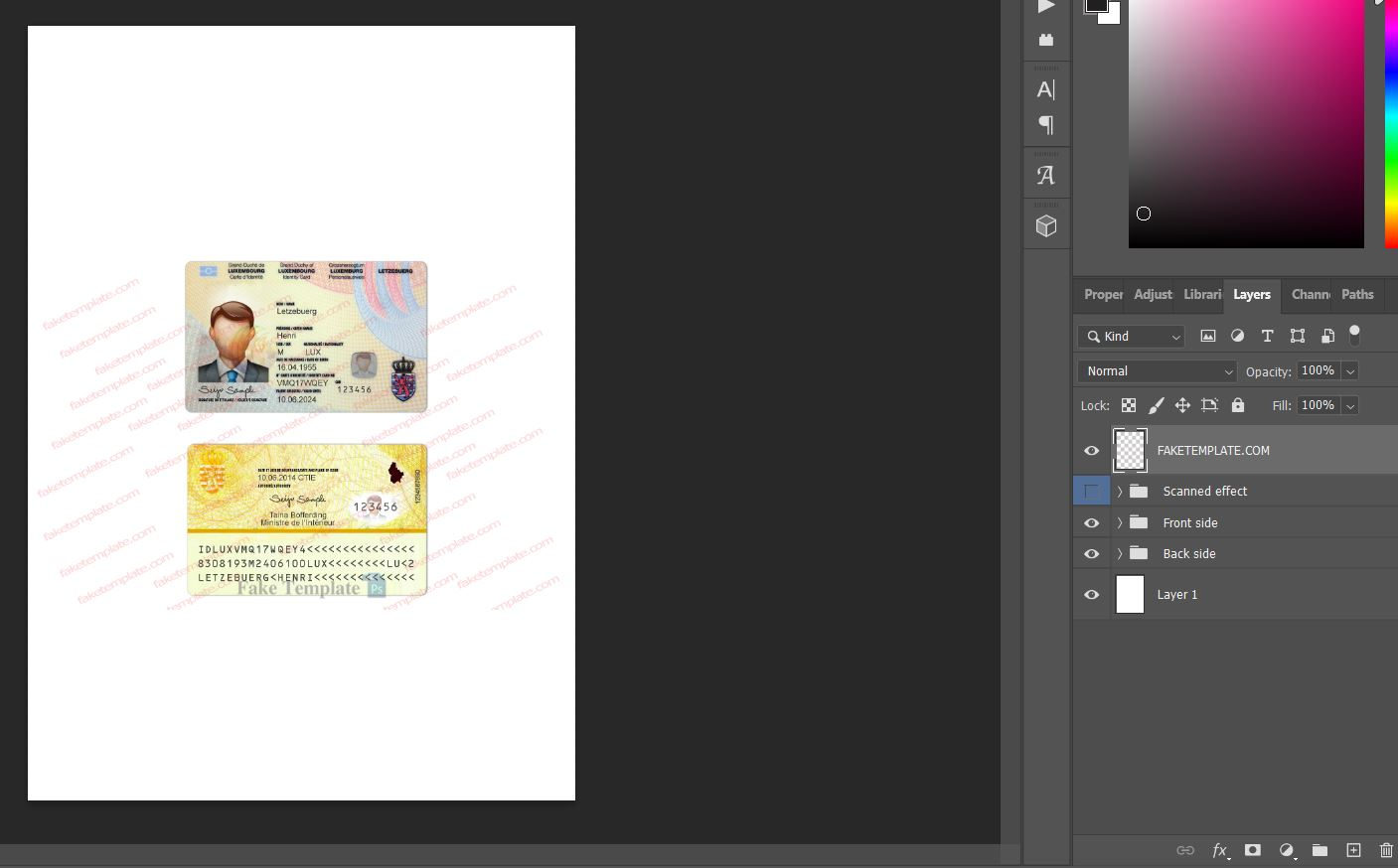
Task: Expand the Front side group
Action: click(x=1120, y=522)
